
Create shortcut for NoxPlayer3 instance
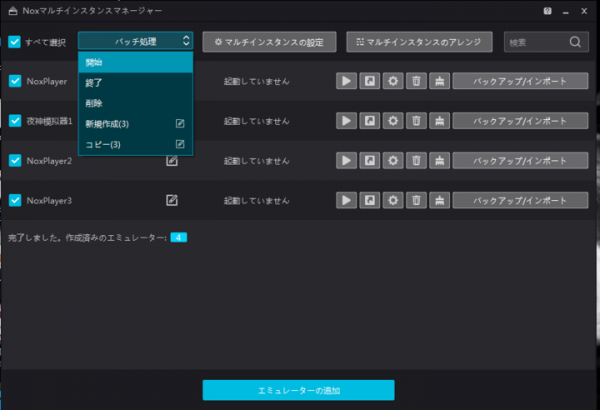tap(370, 200)
